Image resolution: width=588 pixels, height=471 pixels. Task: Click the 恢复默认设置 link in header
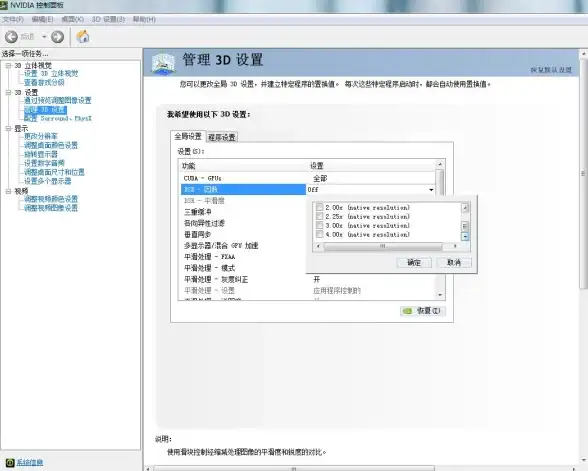(x=551, y=70)
